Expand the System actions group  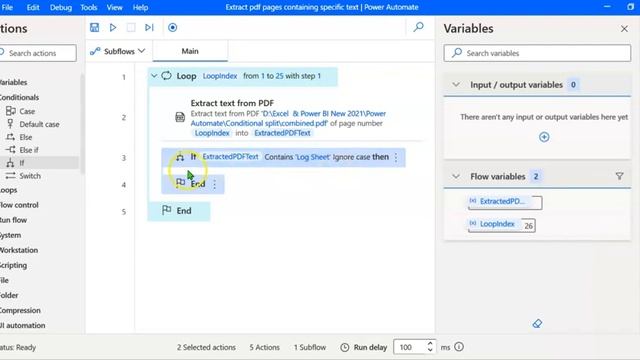[x=11, y=235]
